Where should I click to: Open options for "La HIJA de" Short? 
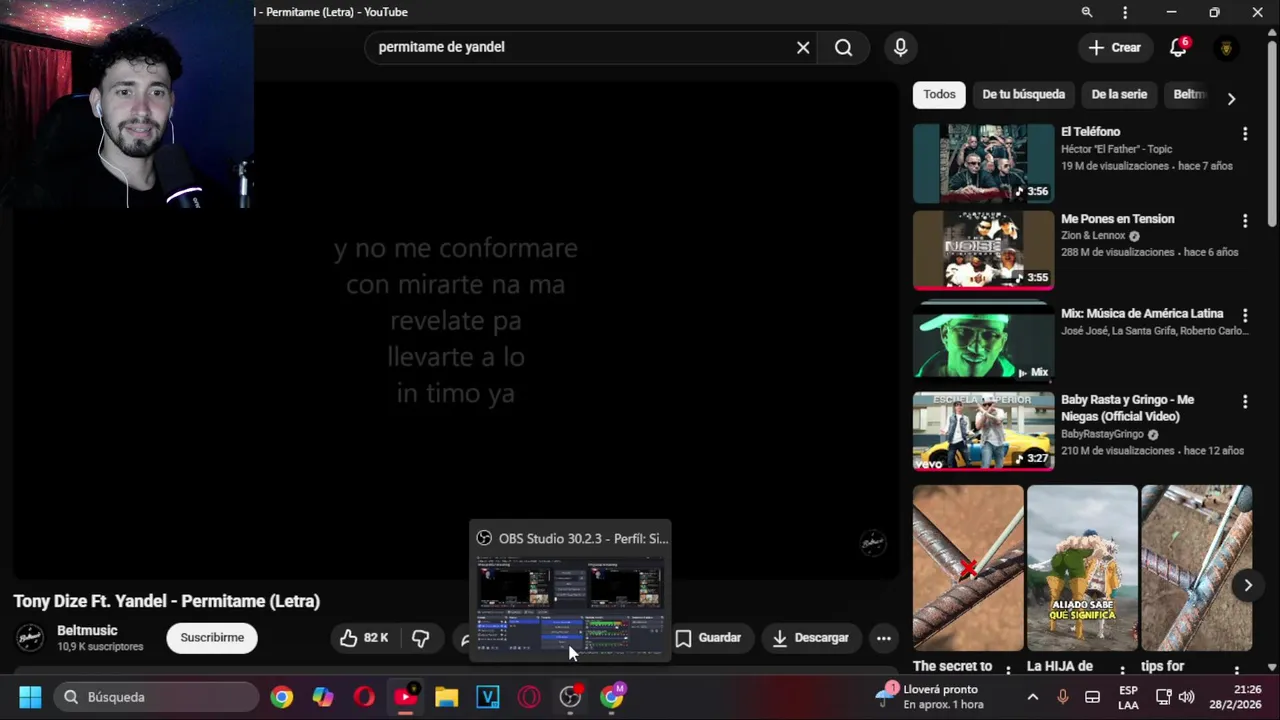(1122, 669)
